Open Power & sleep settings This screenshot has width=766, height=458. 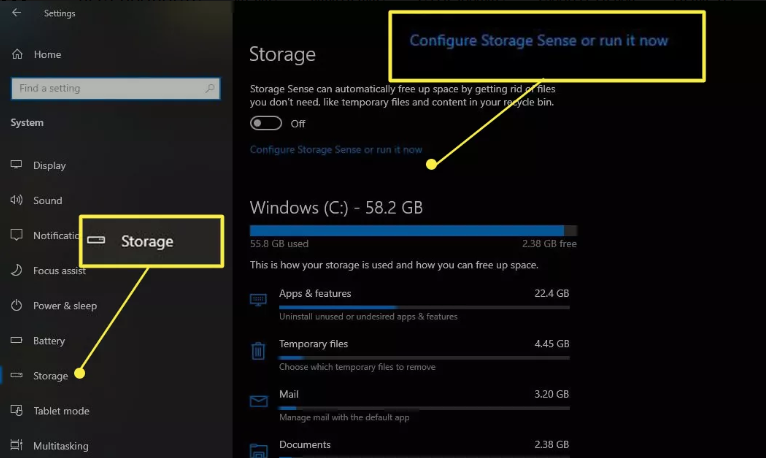pos(65,306)
